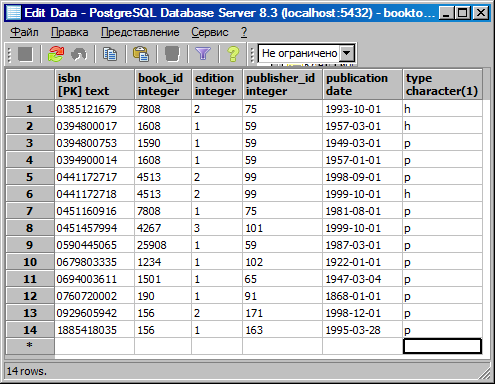This screenshot has height=384, width=495.
Task: Click the resize grip in status bar corner
Action: pos(484,373)
